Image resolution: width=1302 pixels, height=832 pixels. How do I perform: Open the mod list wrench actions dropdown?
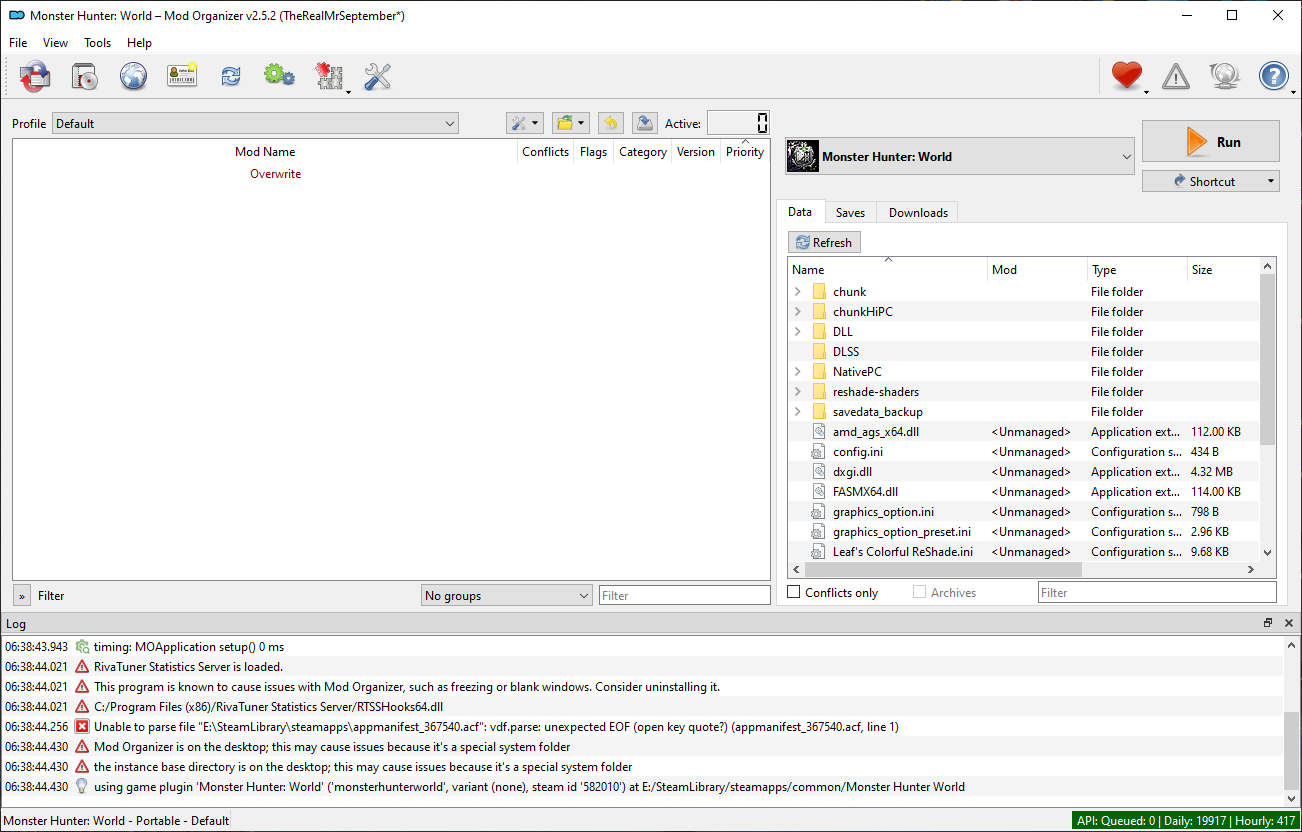[525, 123]
